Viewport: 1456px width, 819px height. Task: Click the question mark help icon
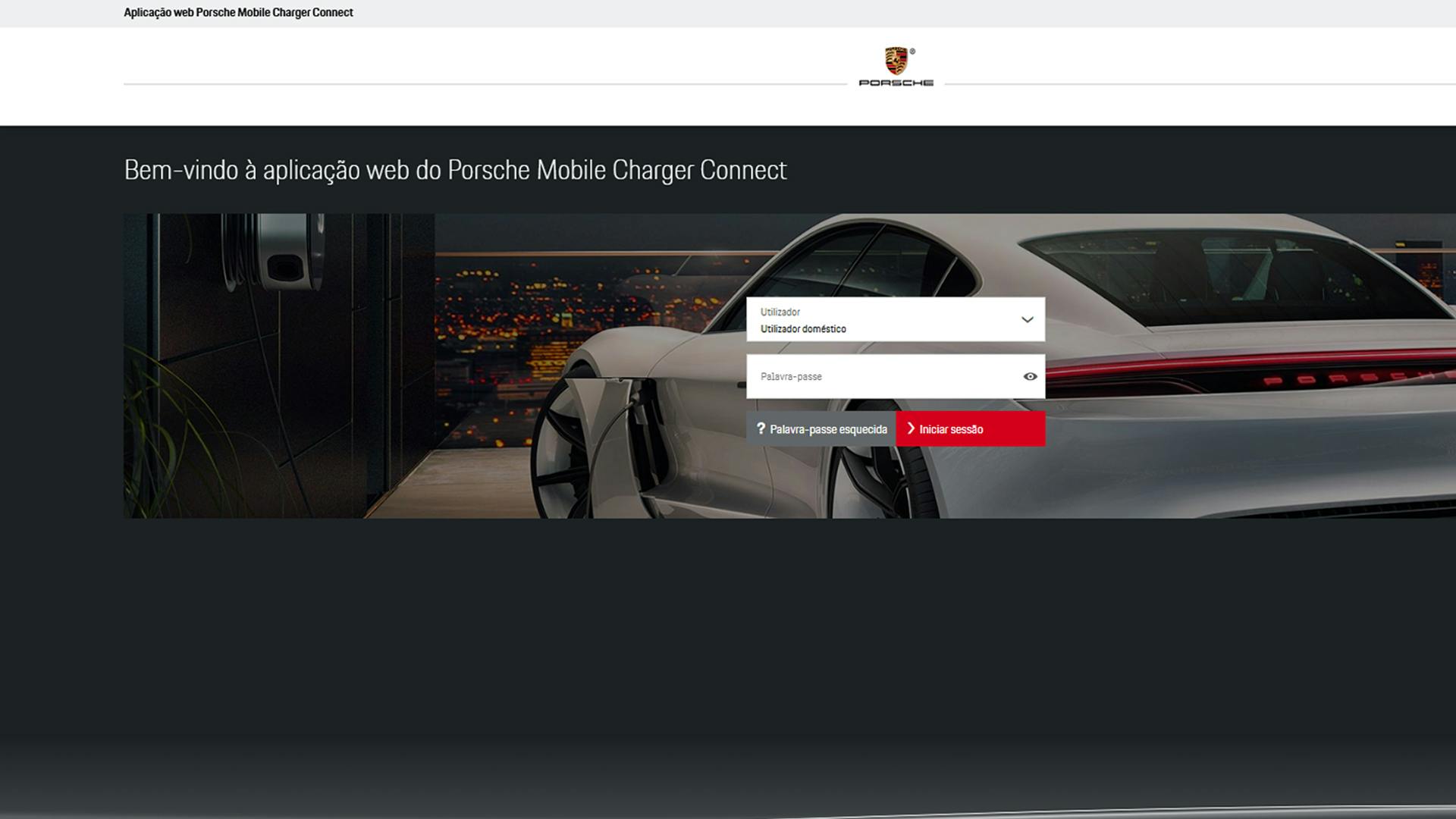point(761,428)
